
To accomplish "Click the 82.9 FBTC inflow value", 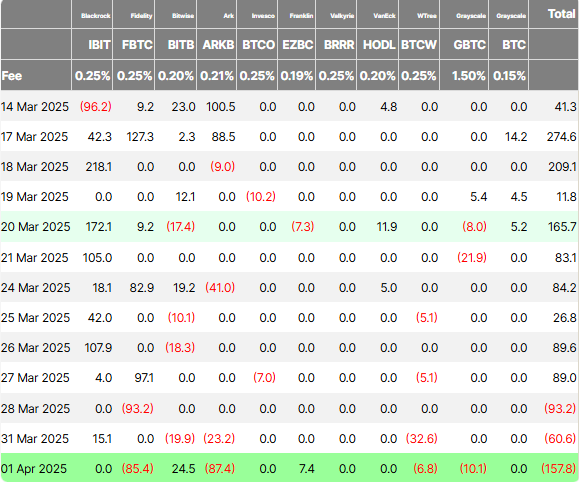I will coord(141,287).
